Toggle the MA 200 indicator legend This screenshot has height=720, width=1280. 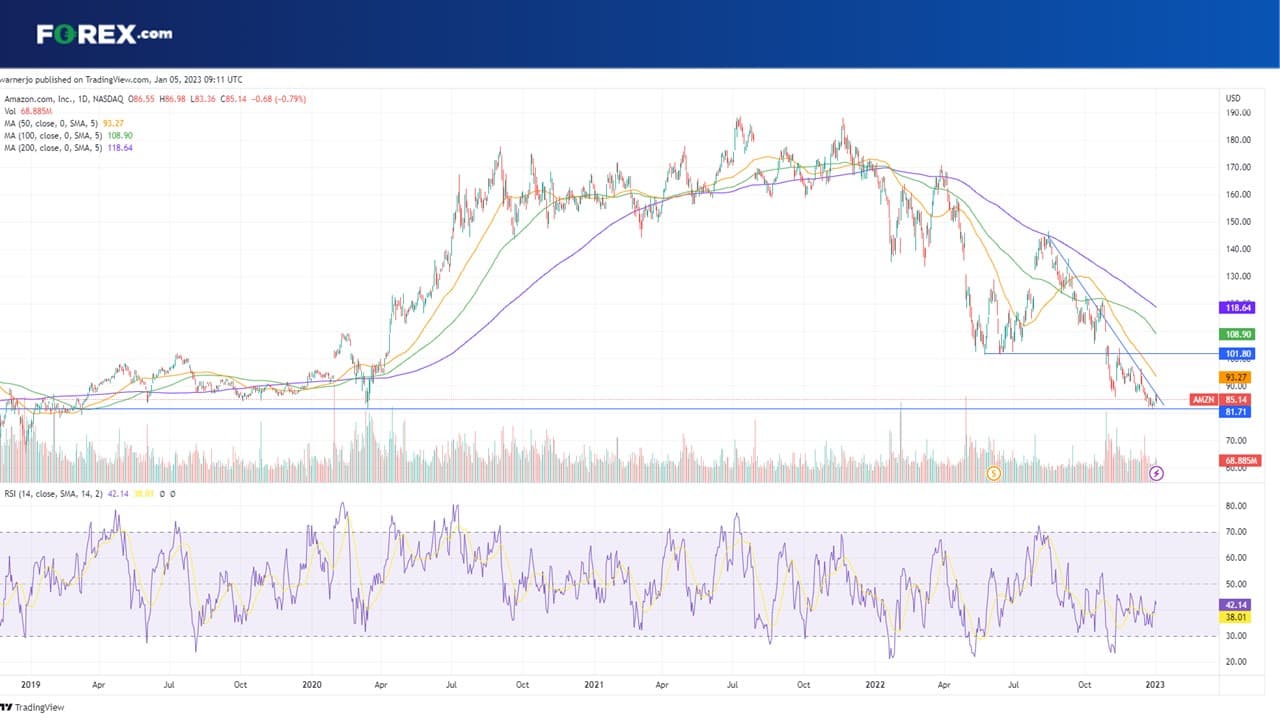click(x=68, y=147)
